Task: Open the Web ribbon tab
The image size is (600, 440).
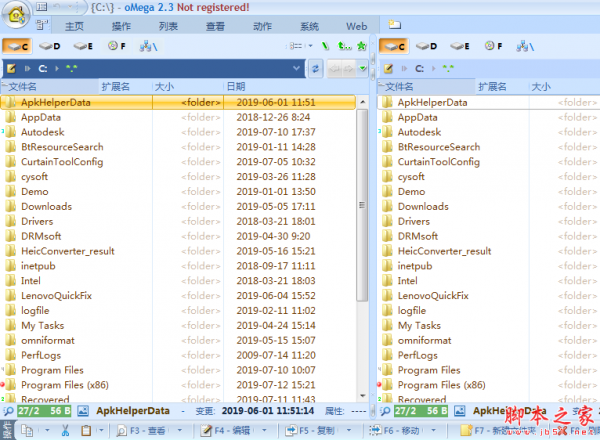Action: tap(356, 26)
